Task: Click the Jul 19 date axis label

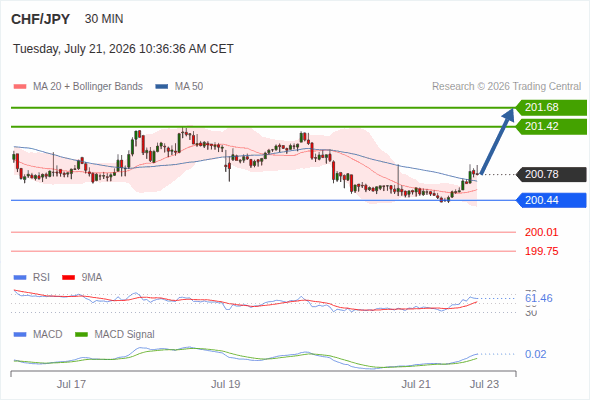Action: tap(225, 384)
